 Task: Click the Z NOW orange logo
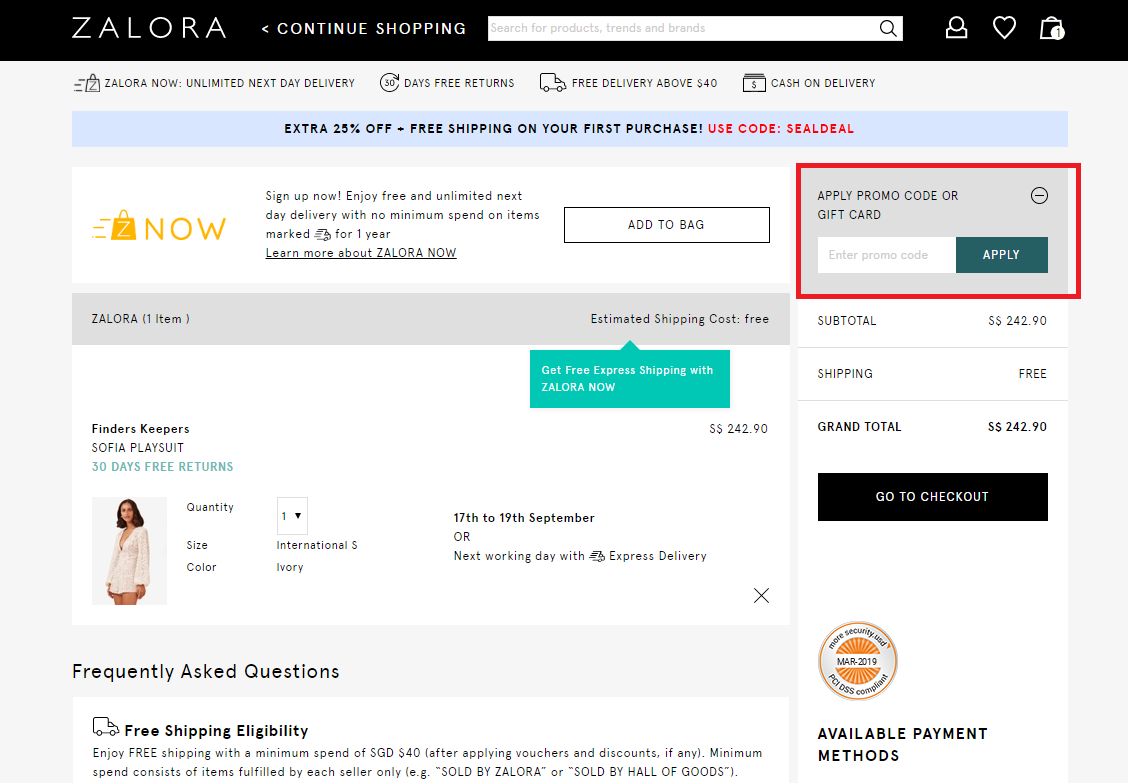tap(159, 226)
